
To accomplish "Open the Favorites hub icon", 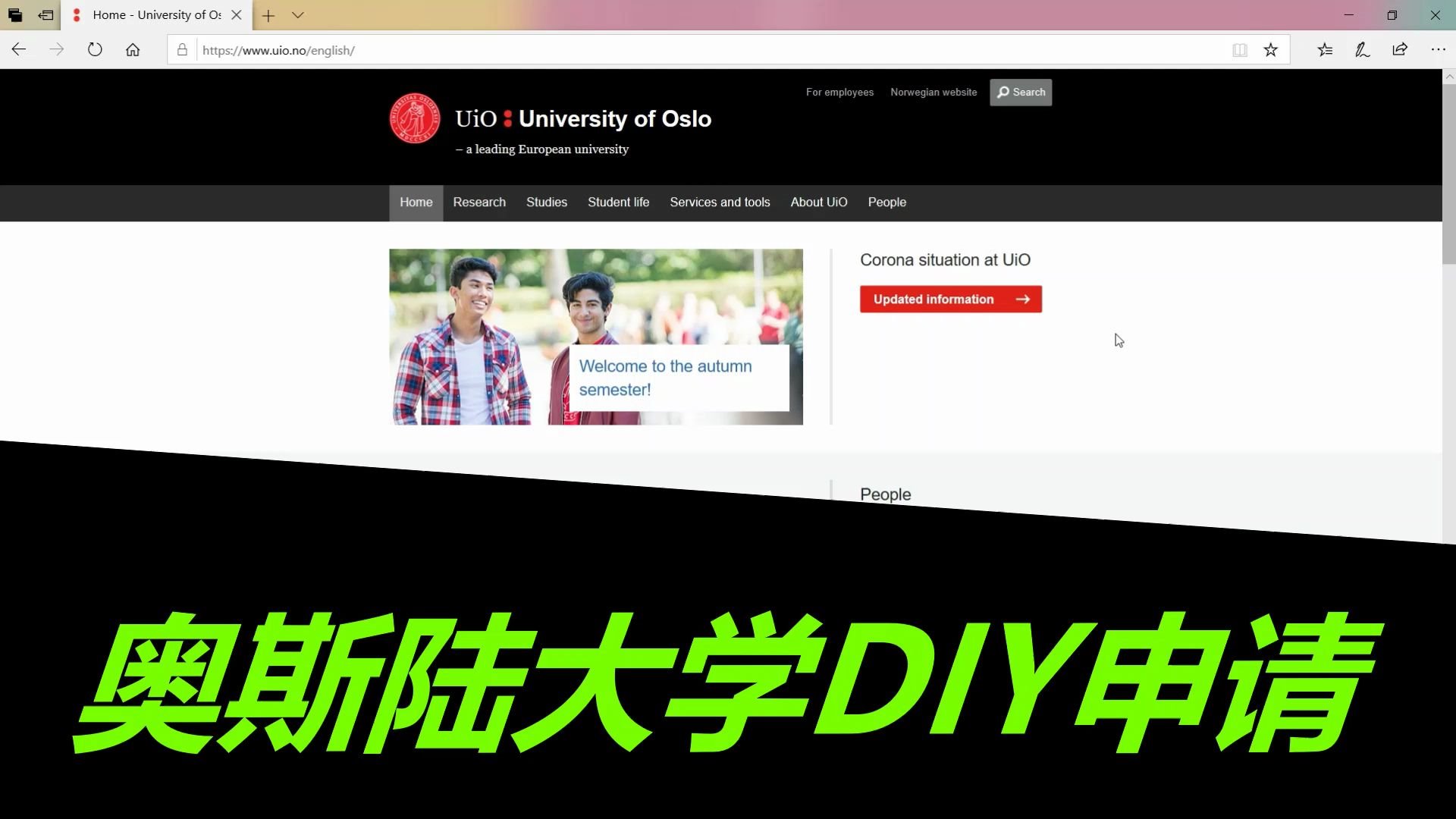I will [x=1325, y=50].
